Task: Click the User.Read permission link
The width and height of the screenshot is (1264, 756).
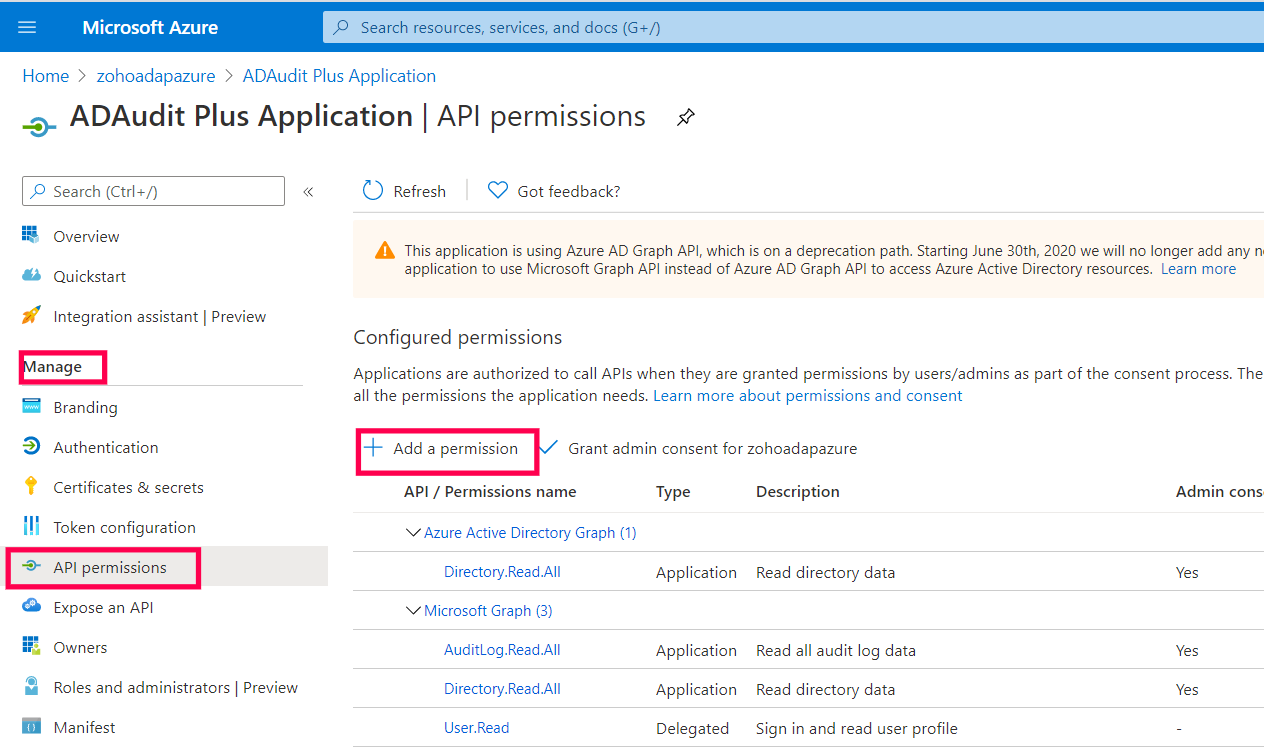Action: coord(476,728)
